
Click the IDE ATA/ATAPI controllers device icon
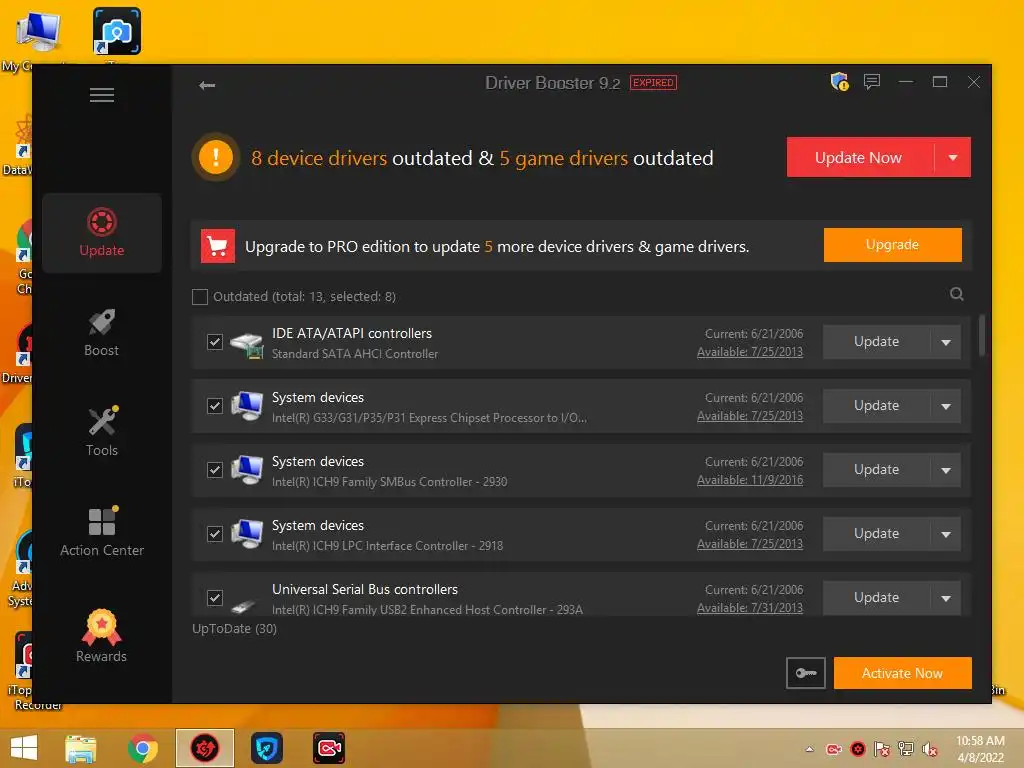(x=247, y=344)
